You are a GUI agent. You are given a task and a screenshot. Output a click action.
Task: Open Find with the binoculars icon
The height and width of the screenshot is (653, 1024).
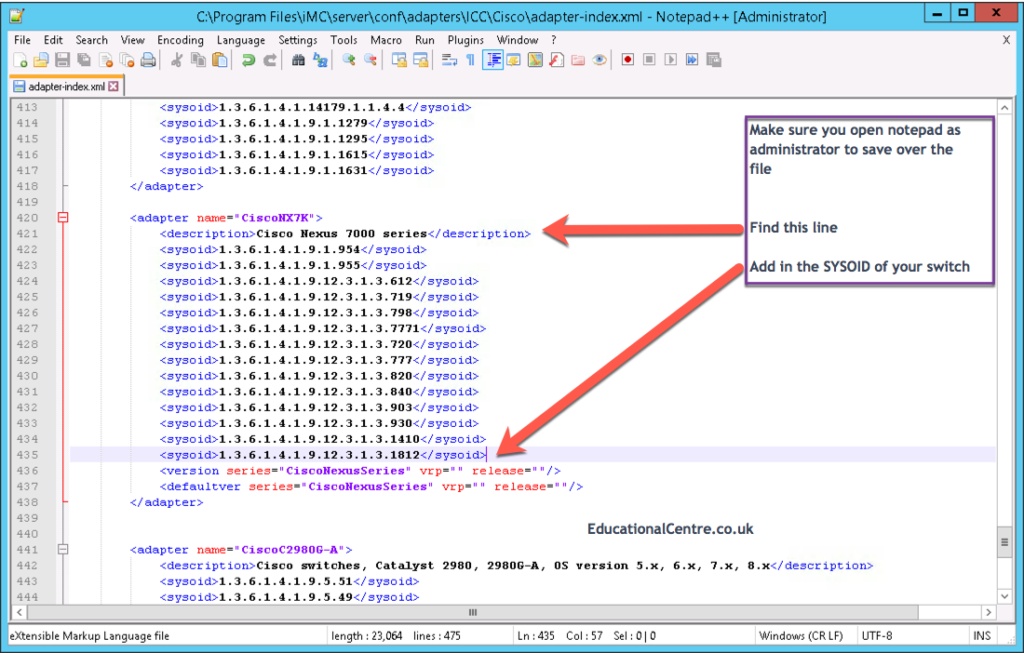298,60
